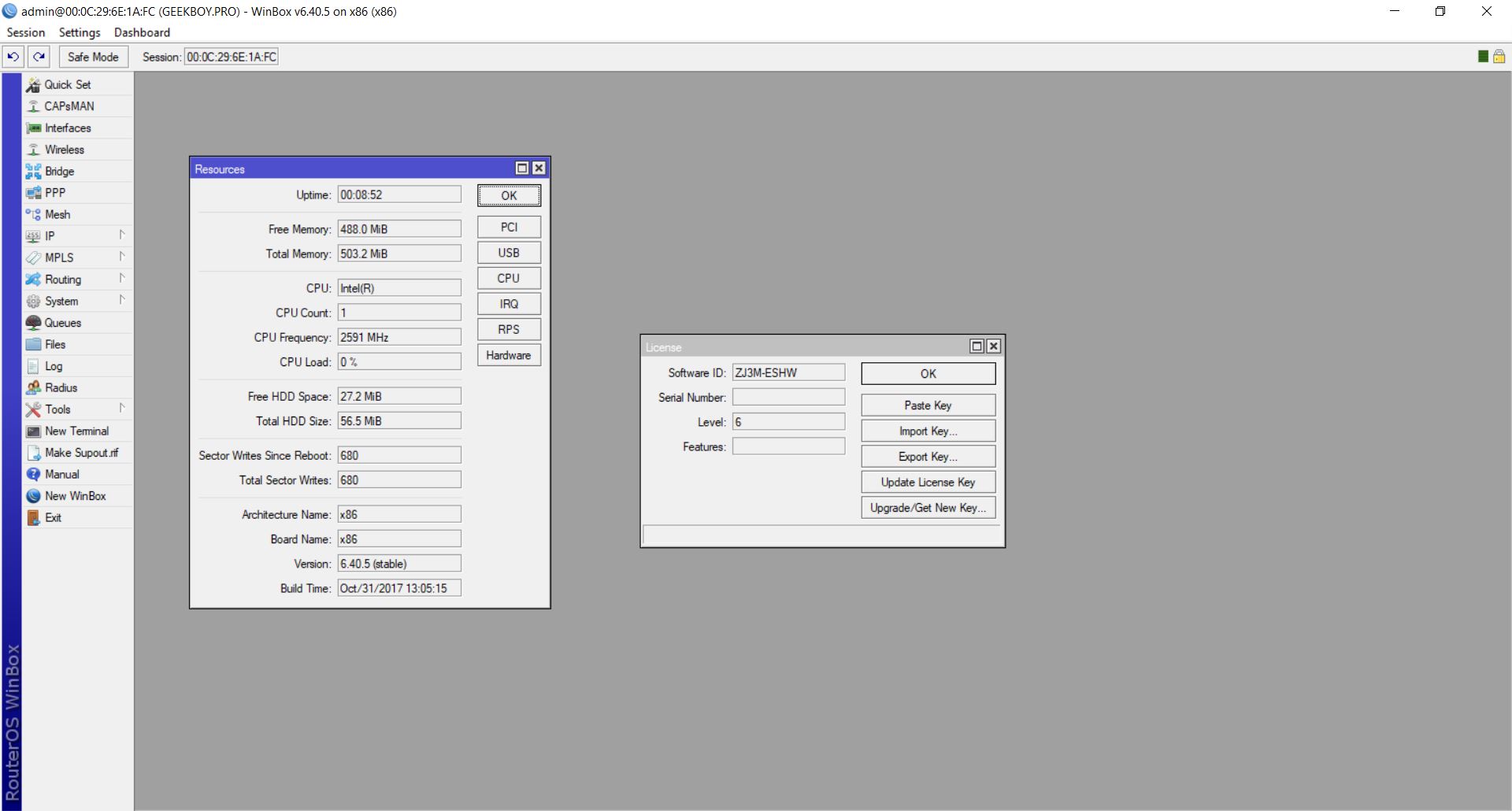Click the Routing sidebar icon
This screenshot has width=1512, height=811.
click(33, 280)
